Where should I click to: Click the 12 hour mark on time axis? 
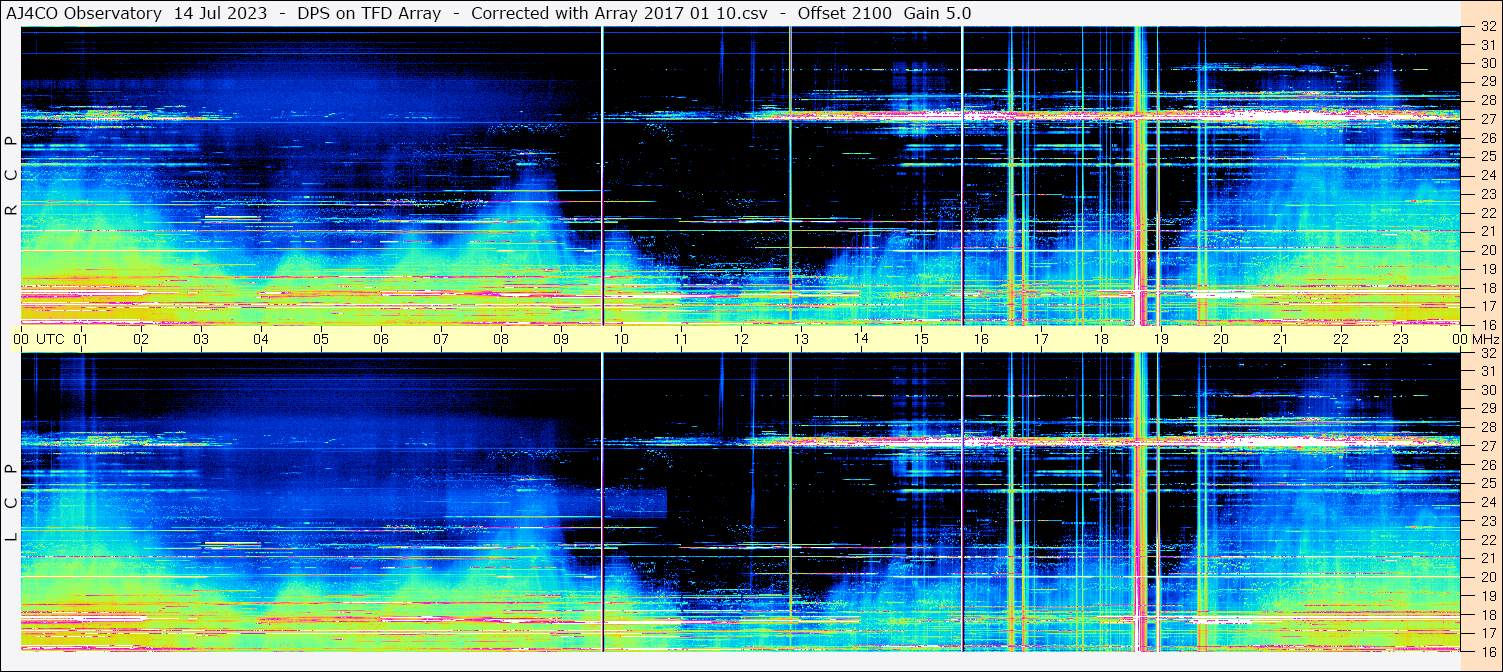741,339
